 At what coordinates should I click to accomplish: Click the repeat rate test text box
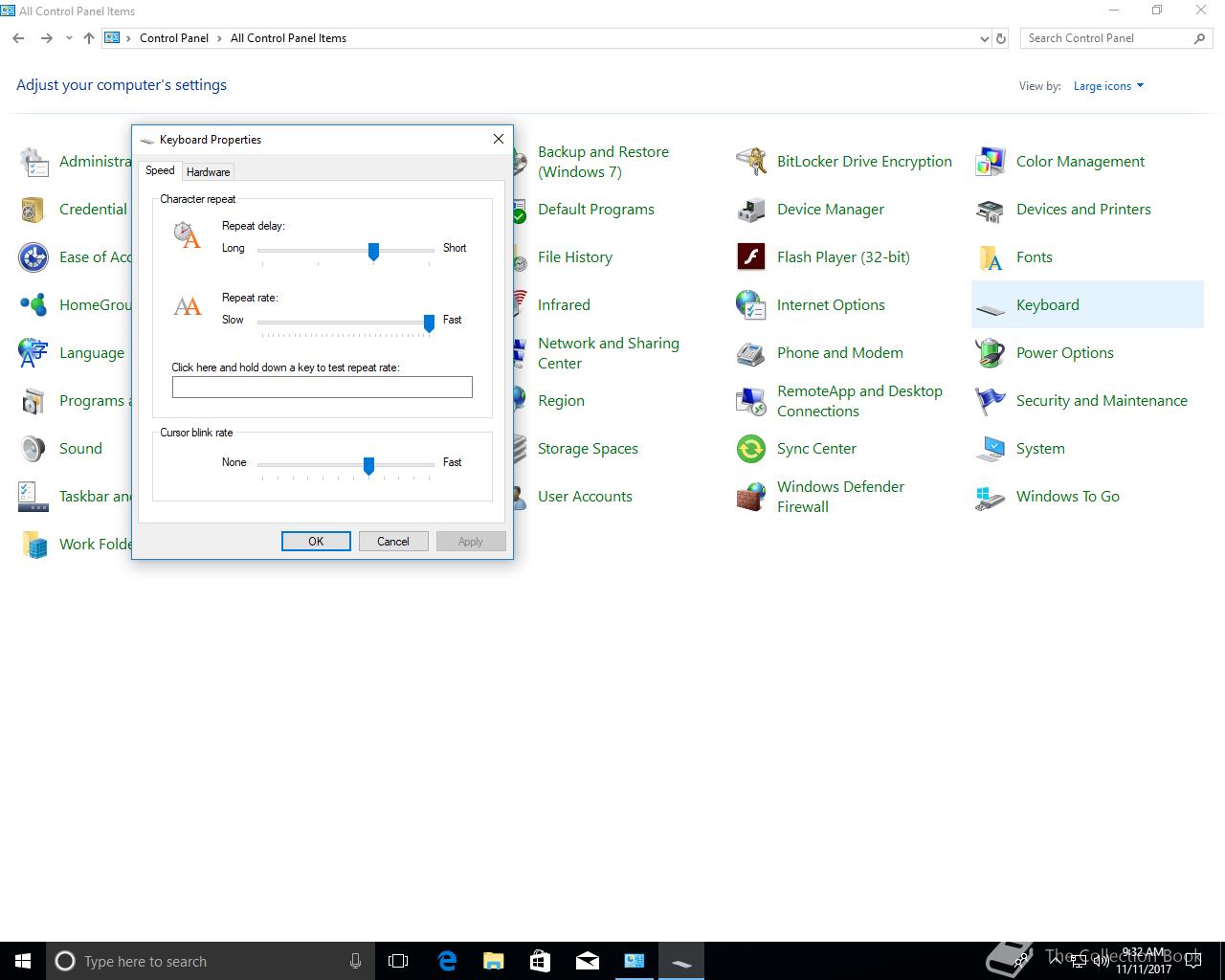322,387
